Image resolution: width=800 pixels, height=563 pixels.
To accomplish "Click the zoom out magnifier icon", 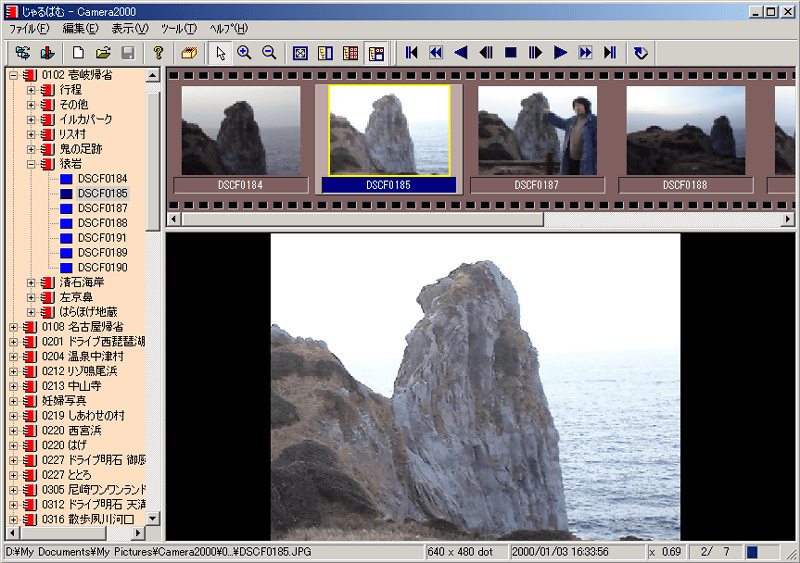I will click(x=269, y=53).
